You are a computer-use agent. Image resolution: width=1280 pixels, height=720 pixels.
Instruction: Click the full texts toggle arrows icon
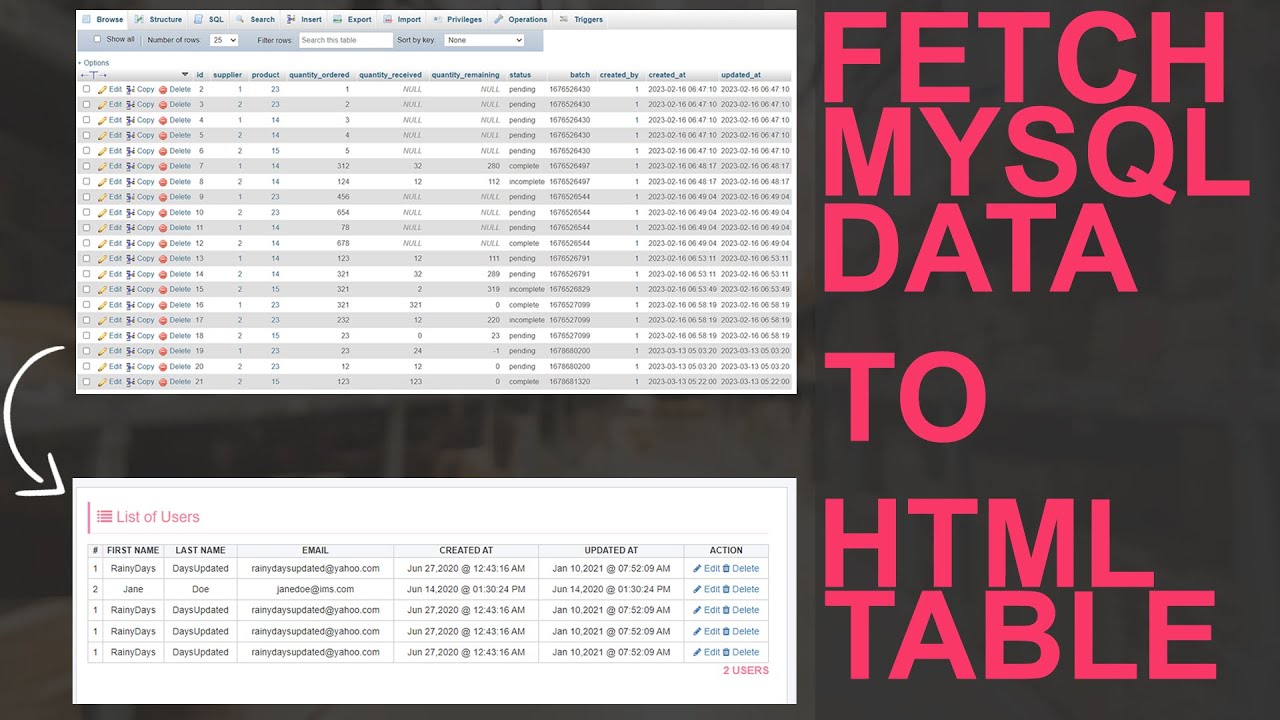(x=93, y=75)
